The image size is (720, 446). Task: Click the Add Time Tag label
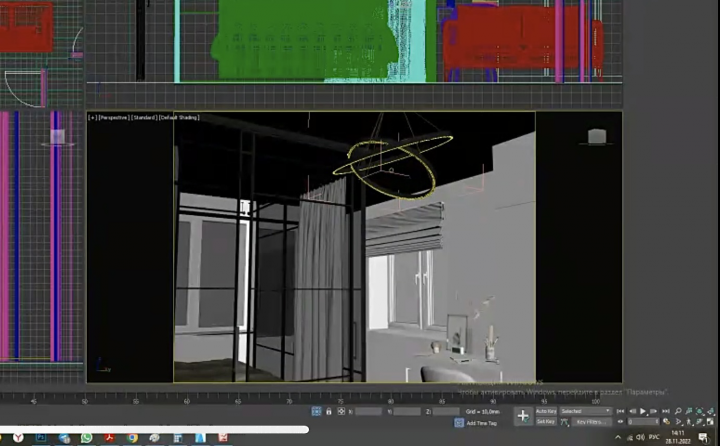482,423
